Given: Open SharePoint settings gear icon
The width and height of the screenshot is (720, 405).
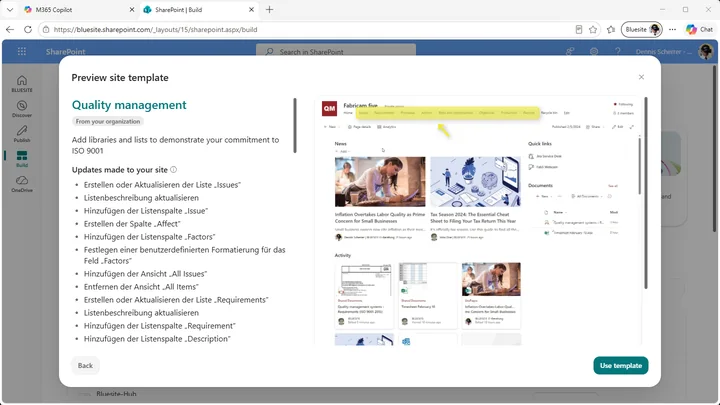Looking at the screenshot, I should pyautogui.click(x=594, y=51).
